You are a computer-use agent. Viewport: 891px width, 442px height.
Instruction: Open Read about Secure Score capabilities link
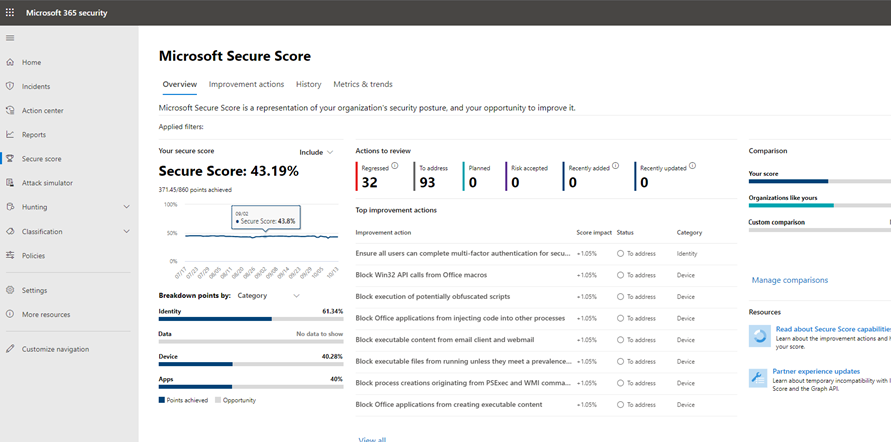point(833,329)
